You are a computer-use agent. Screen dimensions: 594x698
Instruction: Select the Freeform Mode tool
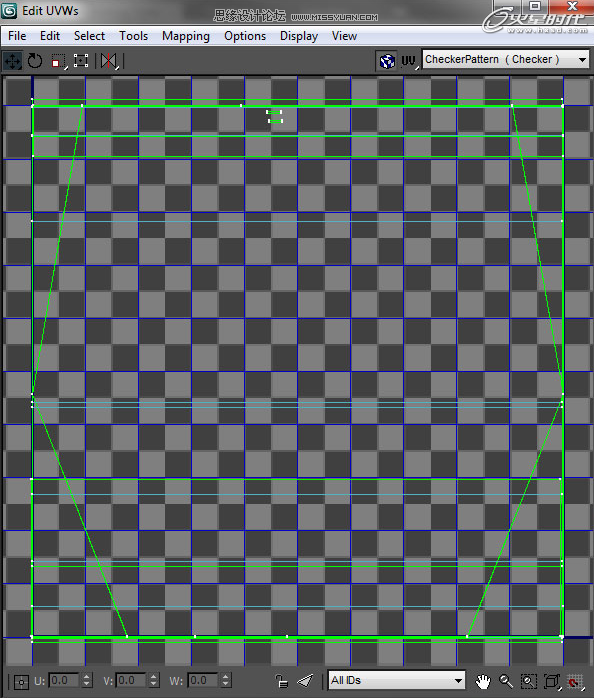pyautogui.click(x=81, y=61)
